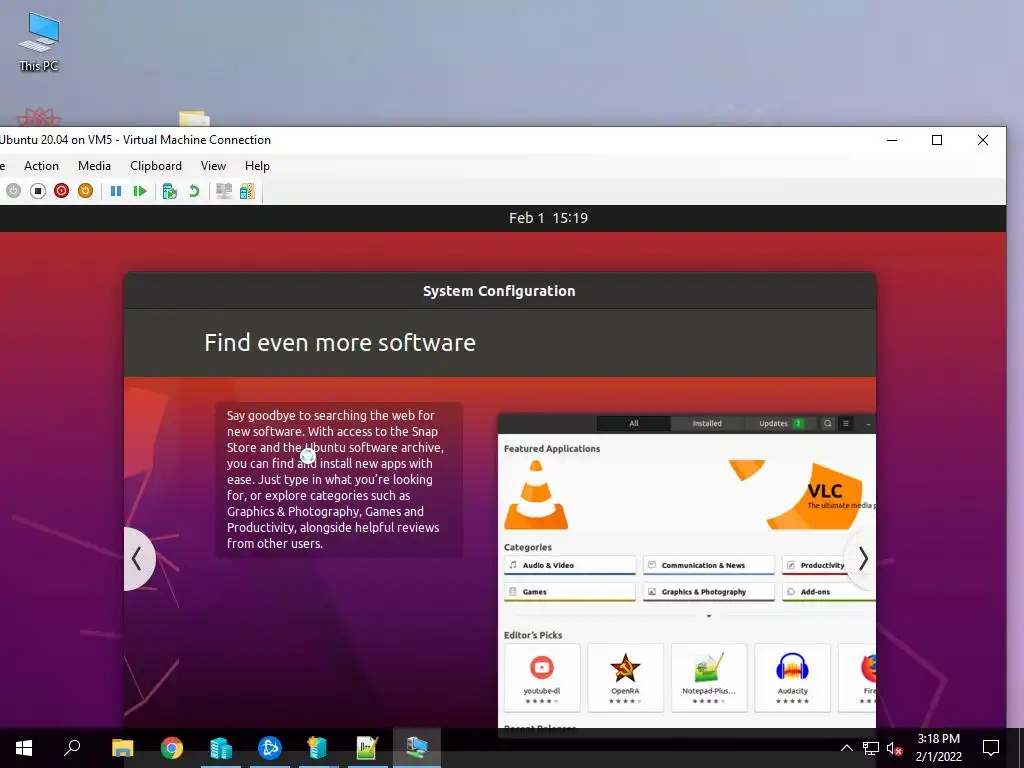1024x768 pixels.
Task: Click the slide text starting 'Say goodbye to searching'
Action: 336,479
